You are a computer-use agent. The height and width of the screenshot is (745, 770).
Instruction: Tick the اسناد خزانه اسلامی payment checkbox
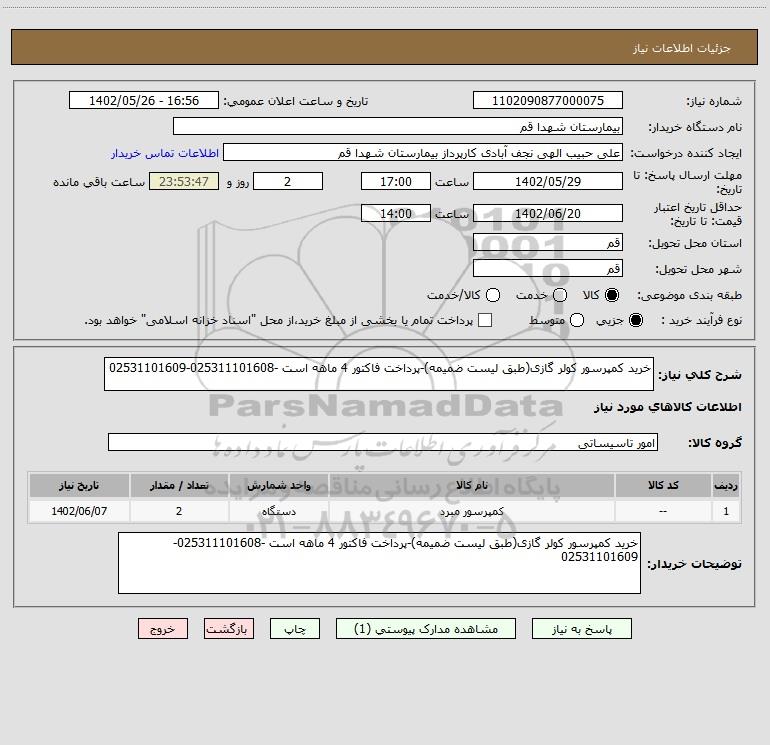[x=485, y=320]
